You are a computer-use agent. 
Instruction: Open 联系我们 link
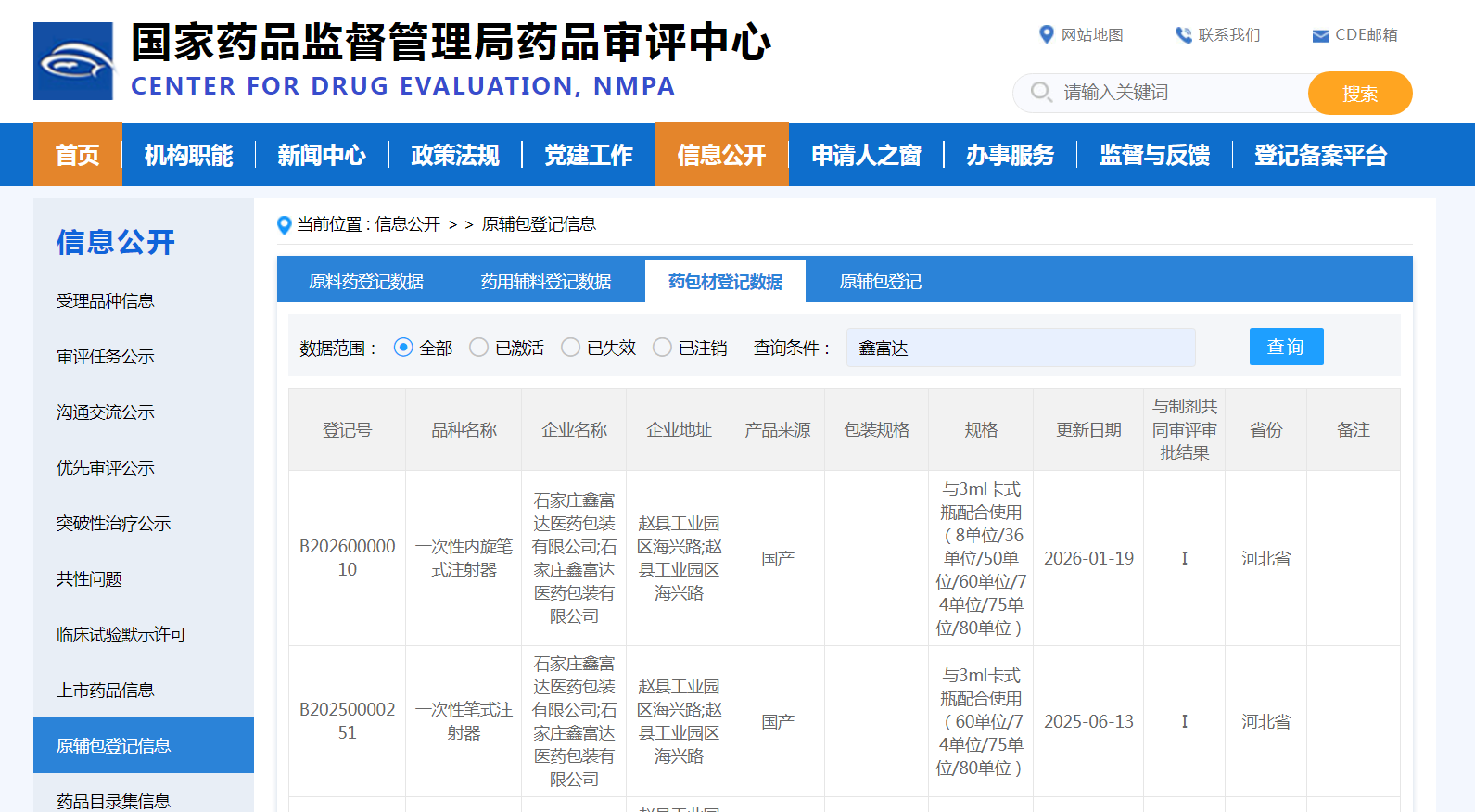click(1229, 35)
